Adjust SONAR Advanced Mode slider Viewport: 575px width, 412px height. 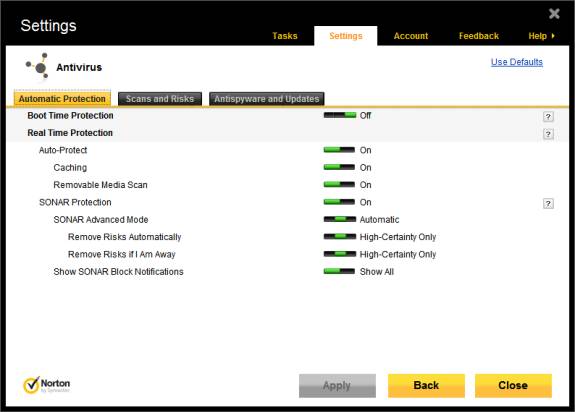pyautogui.click(x=340, y=219)
